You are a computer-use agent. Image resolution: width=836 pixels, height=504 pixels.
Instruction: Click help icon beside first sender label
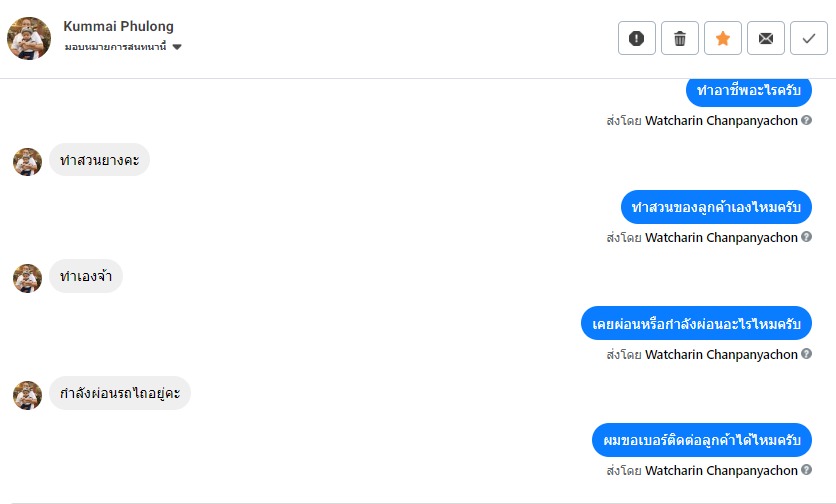point(806,121)
